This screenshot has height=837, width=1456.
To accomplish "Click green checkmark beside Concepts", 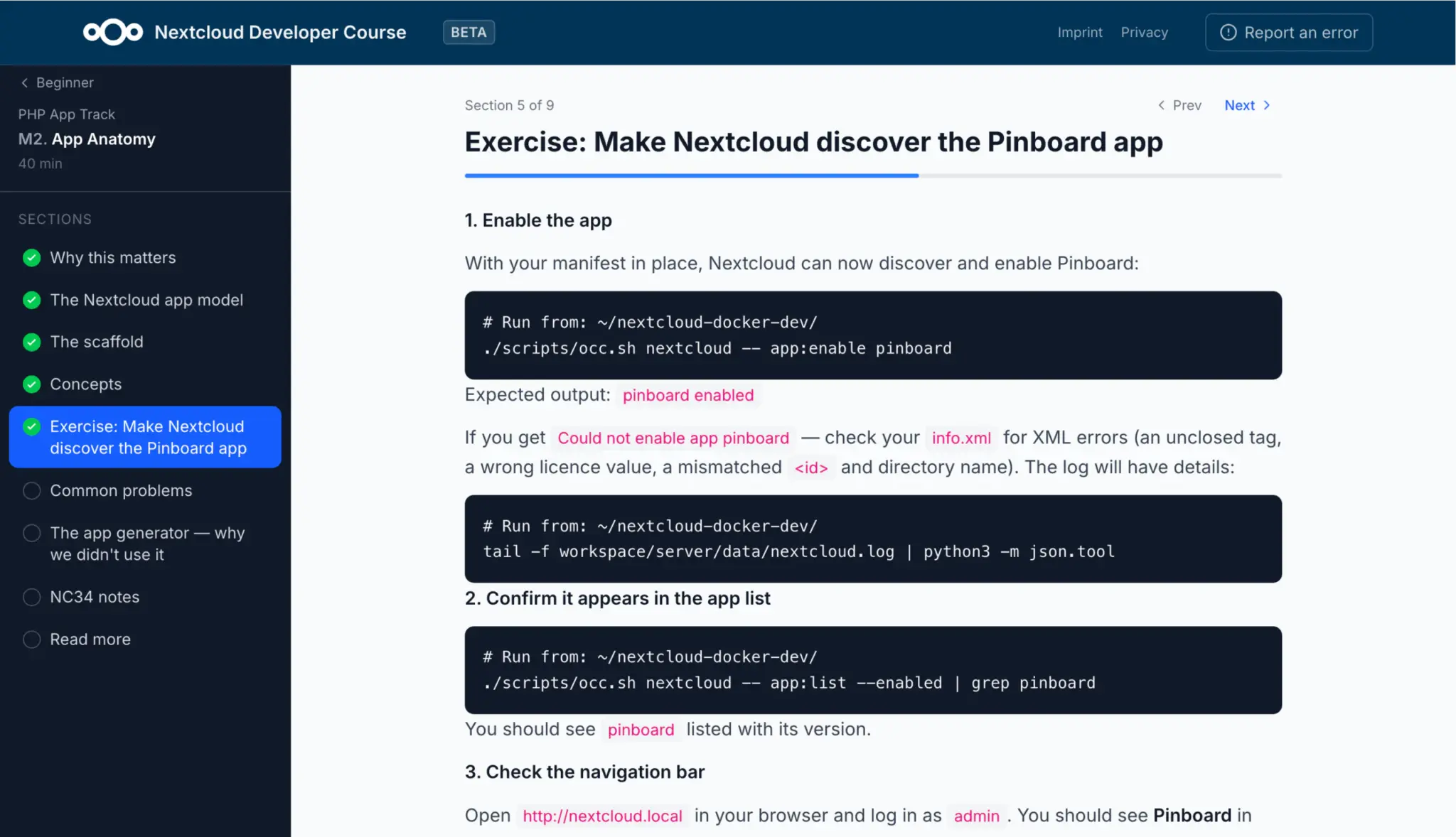I will [x=31, y=384].
